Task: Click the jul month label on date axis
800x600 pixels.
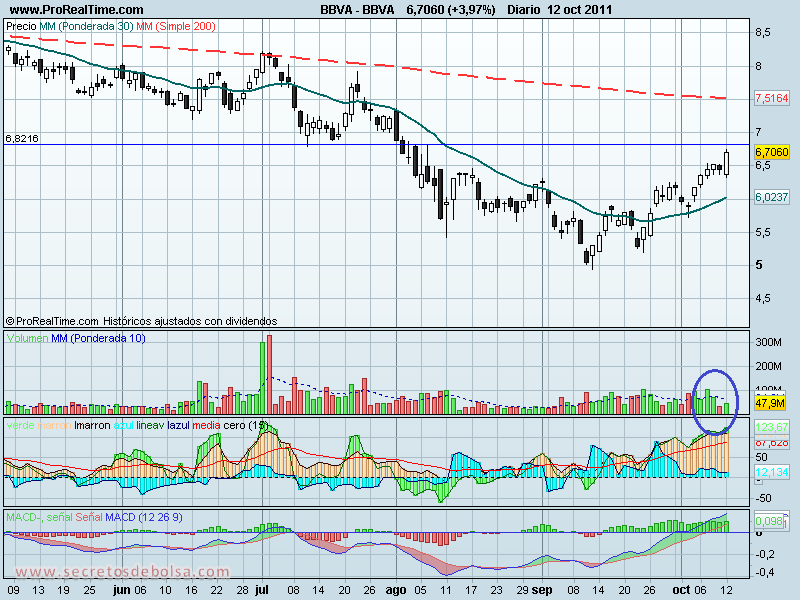Action: pyautogui.click(x=261, y=590)
